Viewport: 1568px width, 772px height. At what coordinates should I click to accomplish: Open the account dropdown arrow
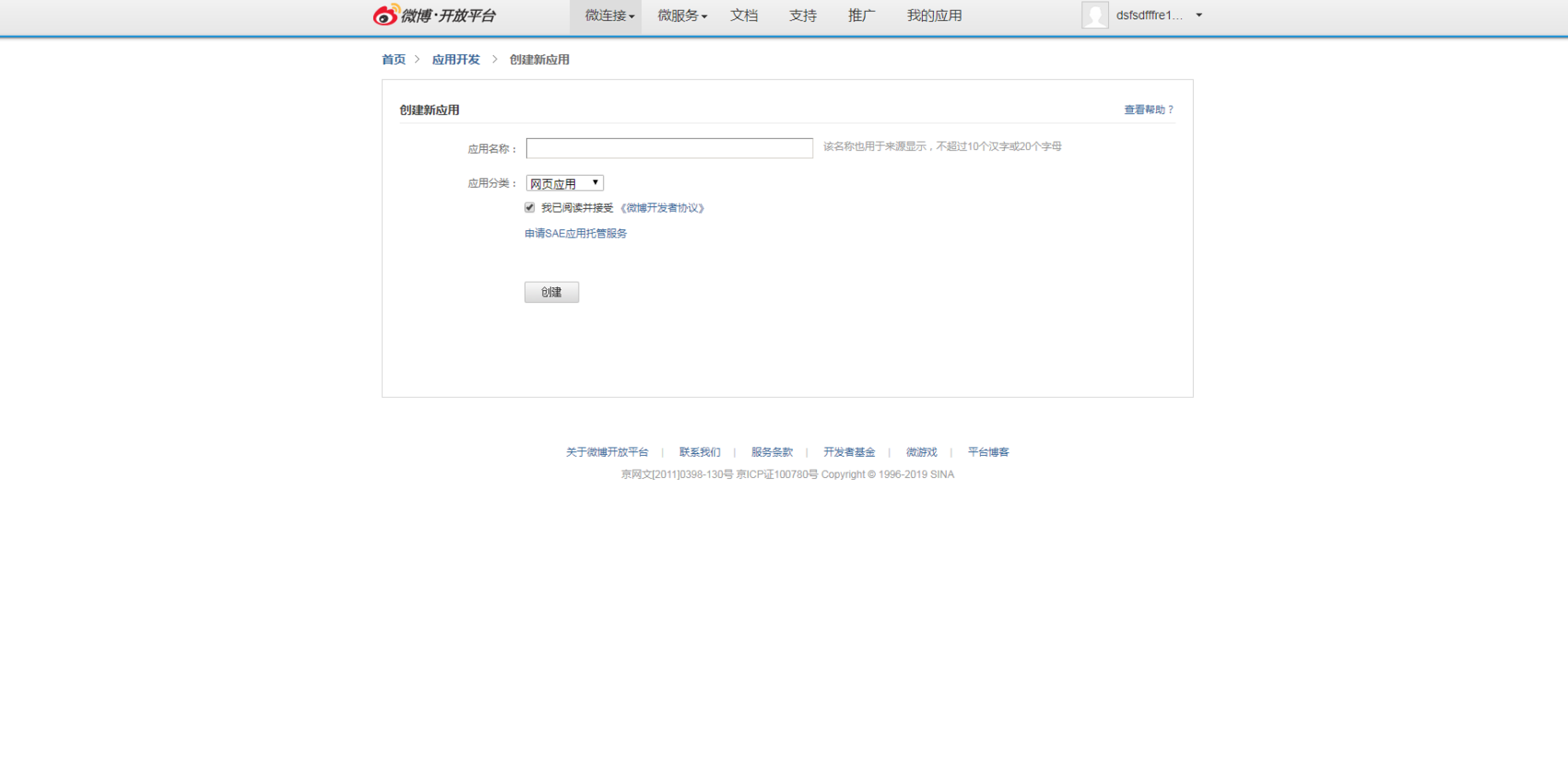coord(1198,16)
